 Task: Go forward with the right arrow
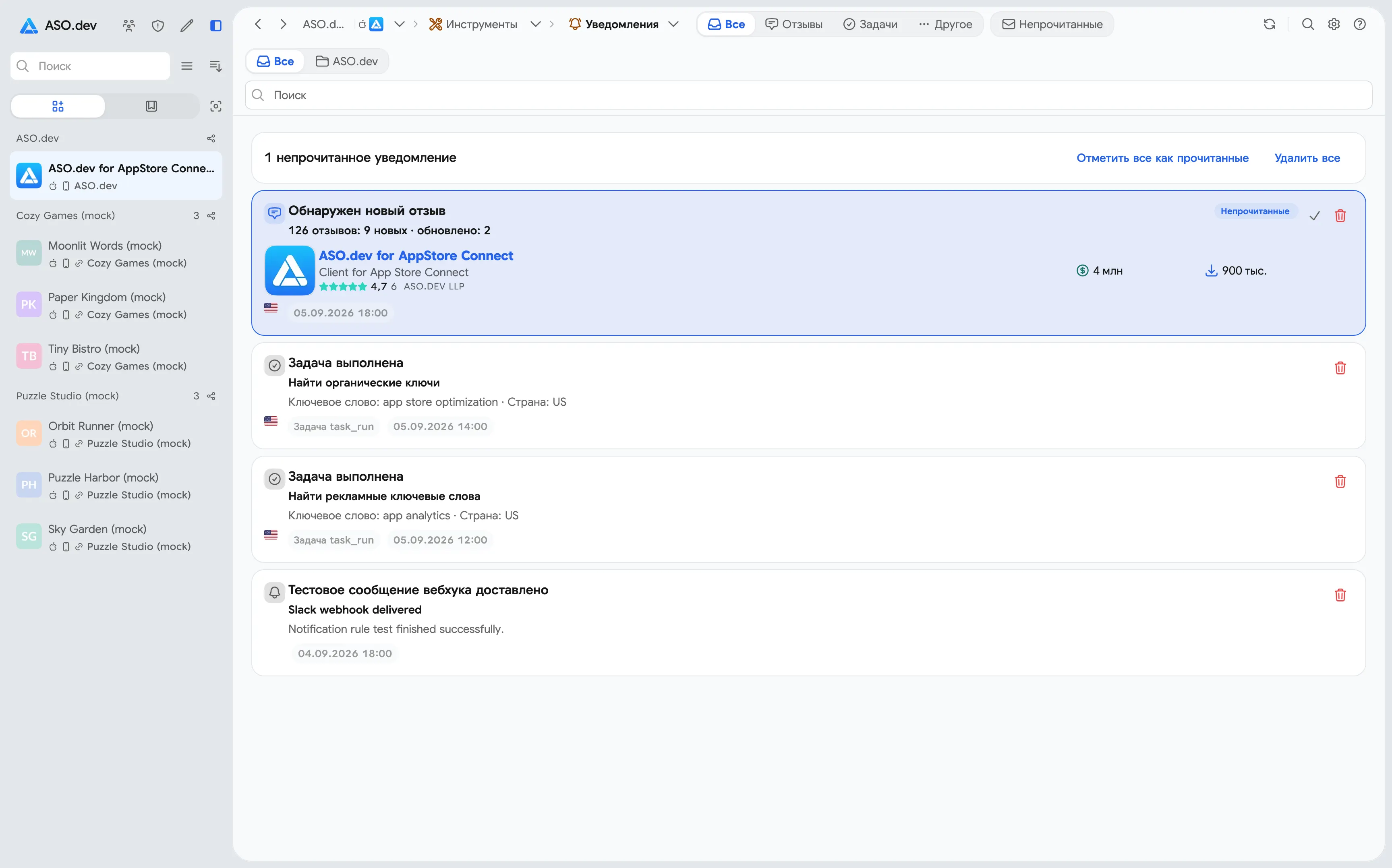click(283, 24)
